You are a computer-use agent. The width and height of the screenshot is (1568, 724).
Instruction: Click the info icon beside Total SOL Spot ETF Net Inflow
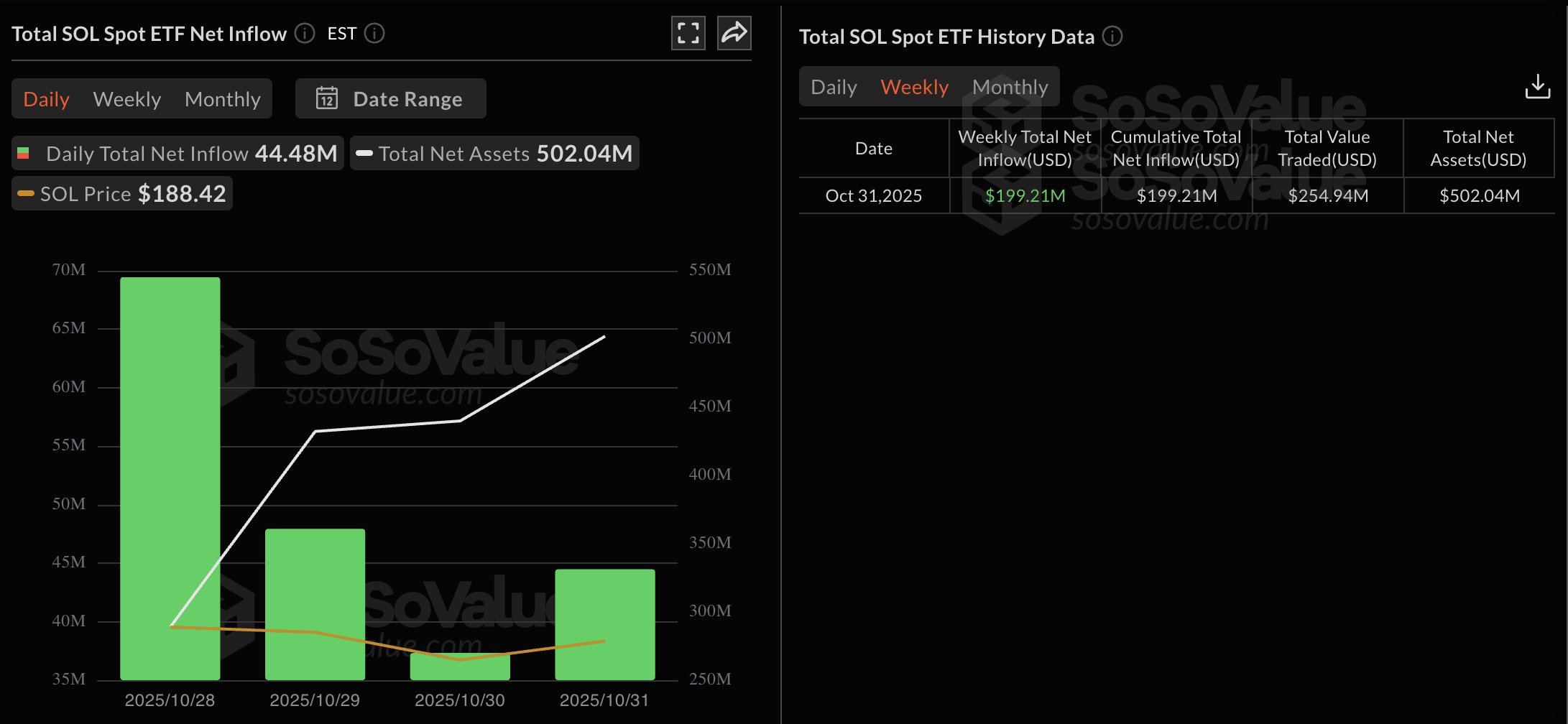pyautogui.click(x=305, y=33)
